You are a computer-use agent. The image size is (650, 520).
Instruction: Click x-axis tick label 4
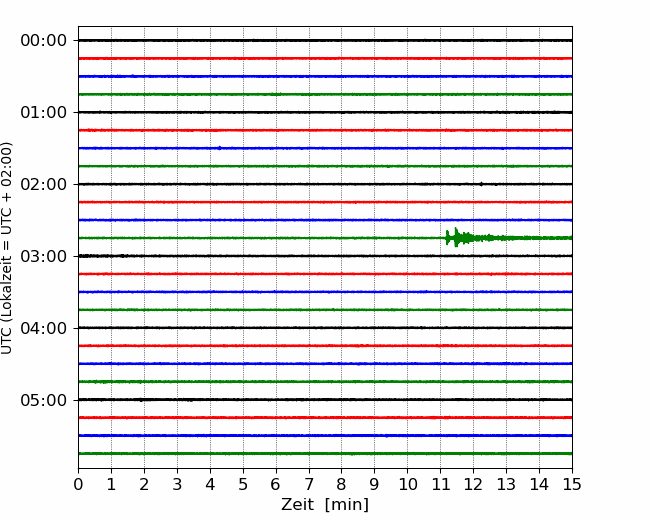pyautogui.click(x=210, y=484)
